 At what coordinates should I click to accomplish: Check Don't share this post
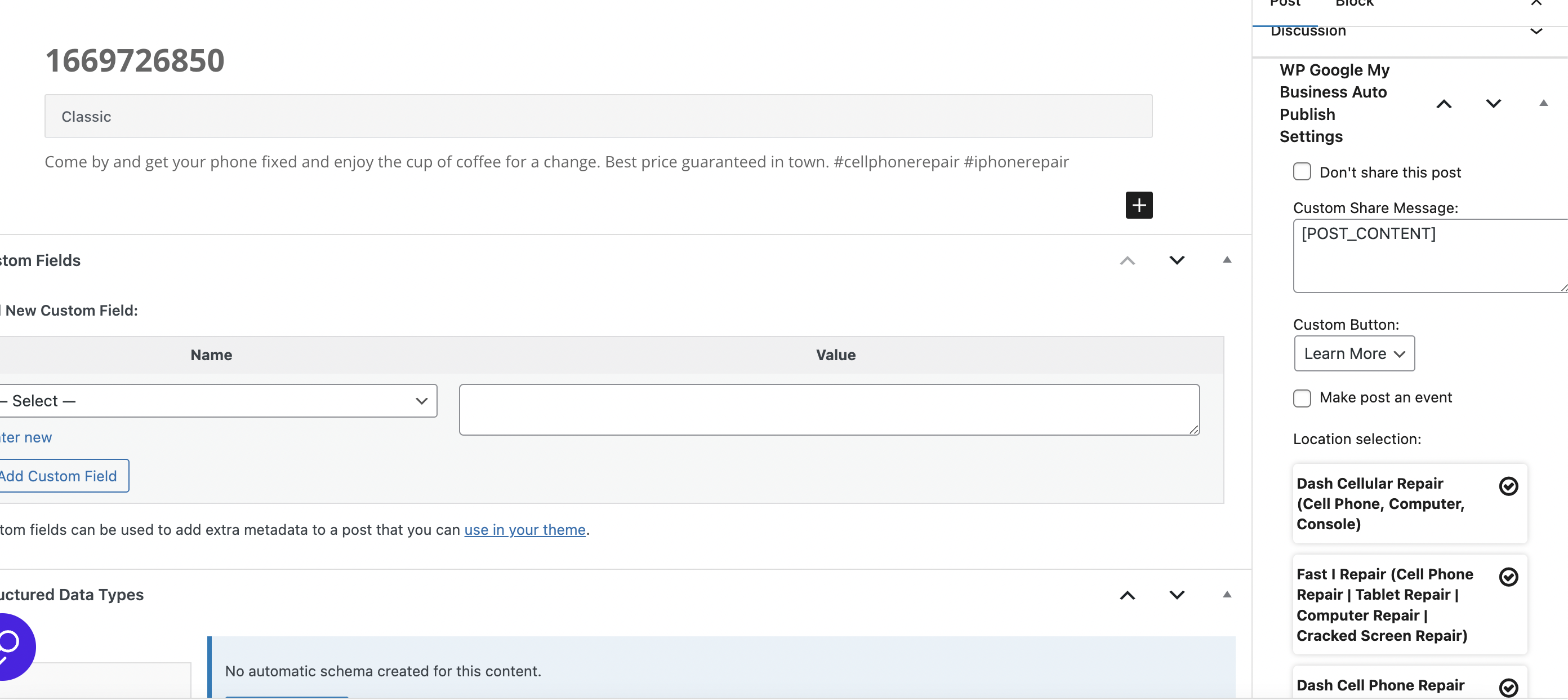(1302, 172)
